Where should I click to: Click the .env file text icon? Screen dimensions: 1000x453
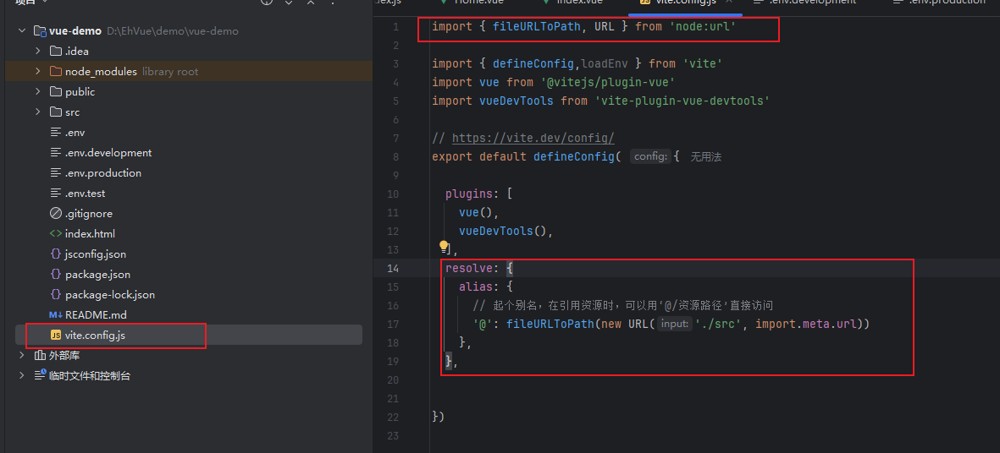pyautogui.click(x=55, y=133)
